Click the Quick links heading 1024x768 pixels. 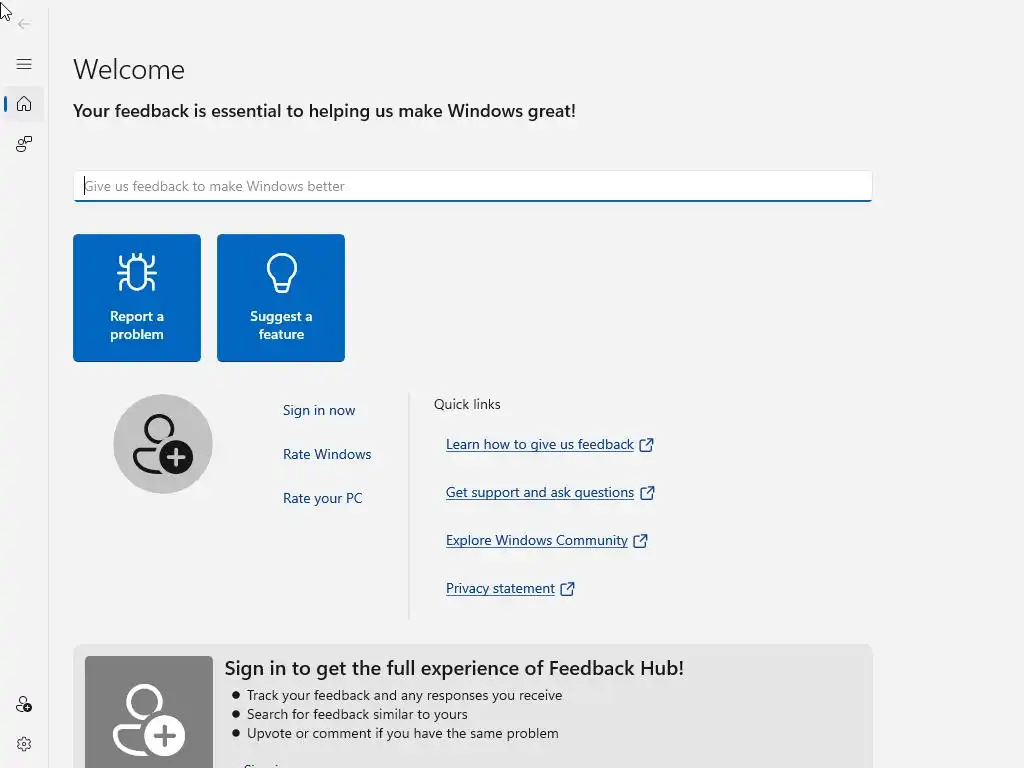(467, 404)
